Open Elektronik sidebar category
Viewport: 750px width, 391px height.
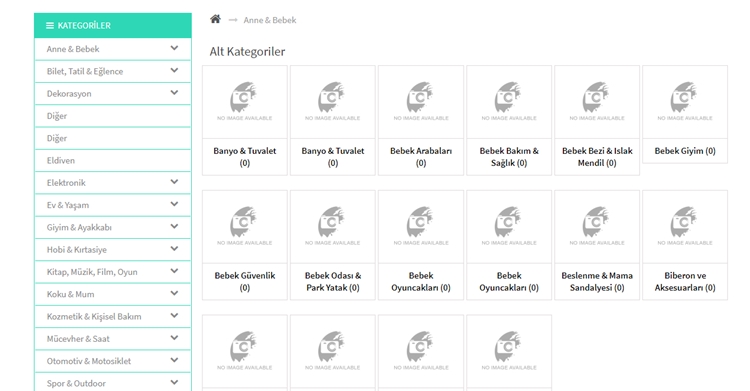coord(66,183)
